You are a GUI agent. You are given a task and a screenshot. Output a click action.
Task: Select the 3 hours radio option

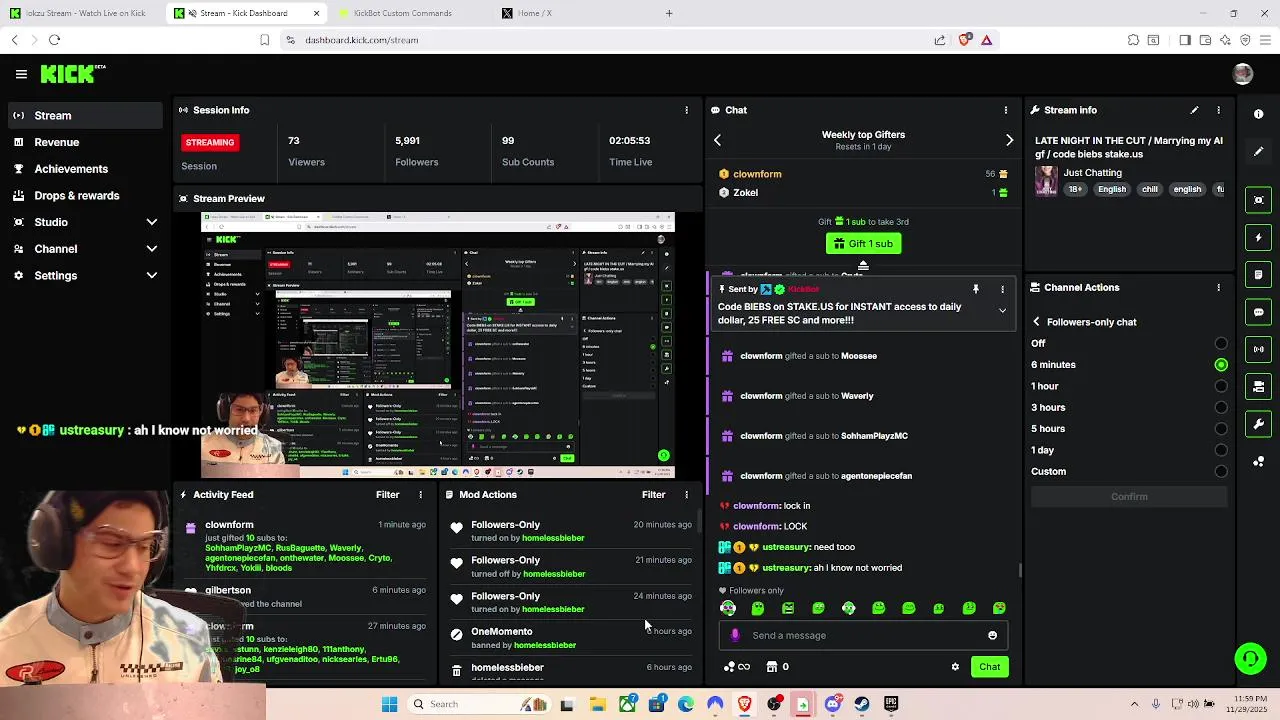click(1221, 407)
